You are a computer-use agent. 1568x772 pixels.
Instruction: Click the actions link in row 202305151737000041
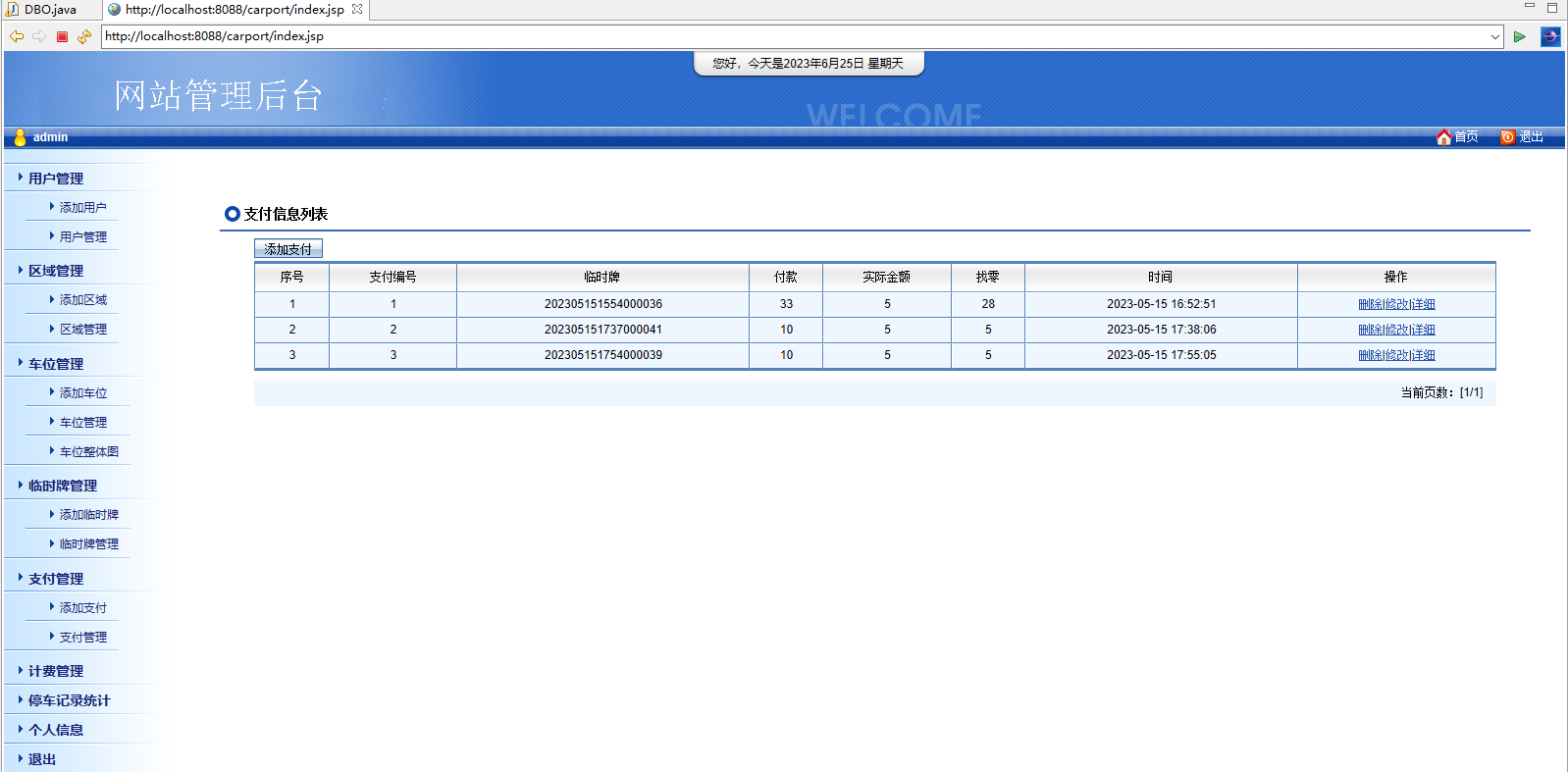[x=1396, y=330]
